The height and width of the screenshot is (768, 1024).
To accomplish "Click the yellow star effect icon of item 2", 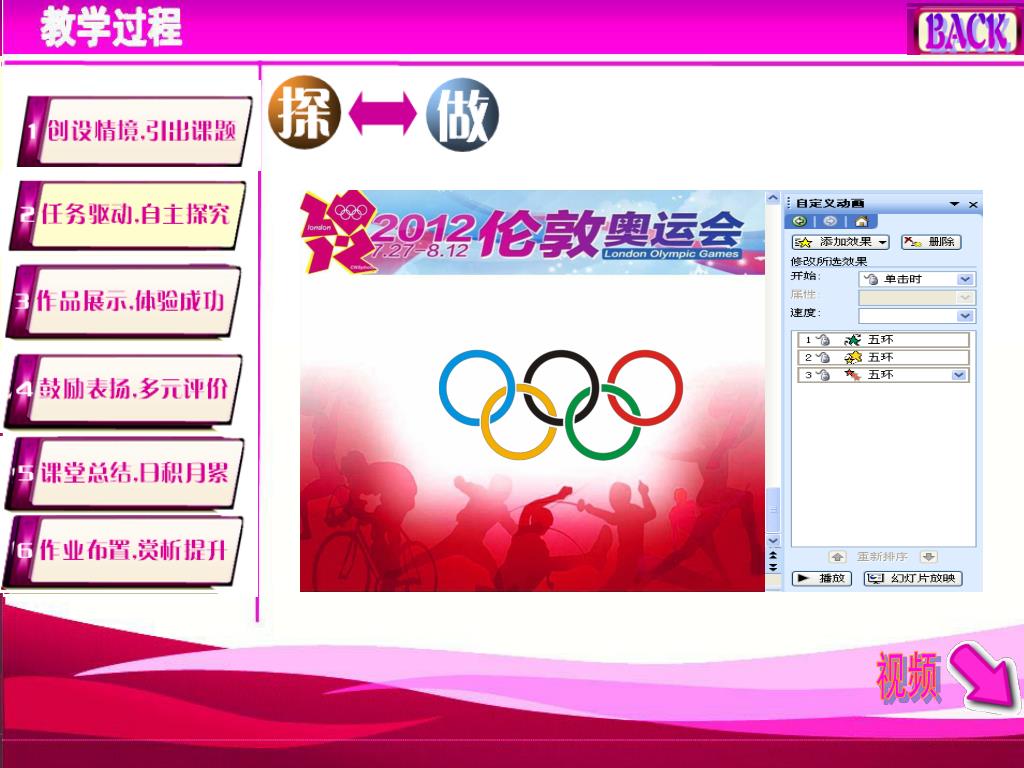I will point(852,357).
